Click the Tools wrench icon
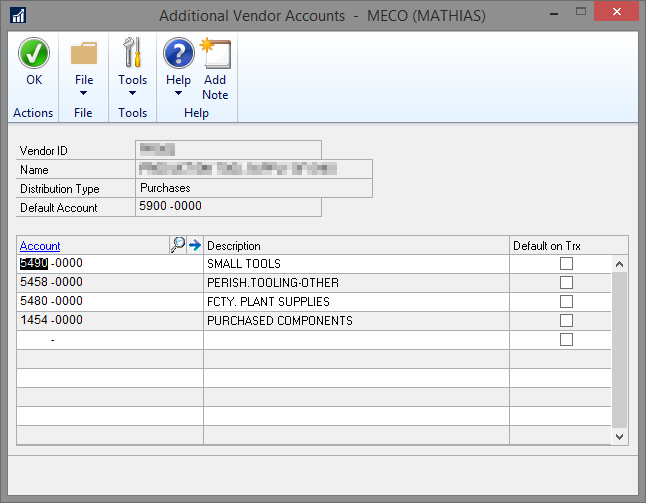Viewport: 646px width, 503px height. point(132,54)
